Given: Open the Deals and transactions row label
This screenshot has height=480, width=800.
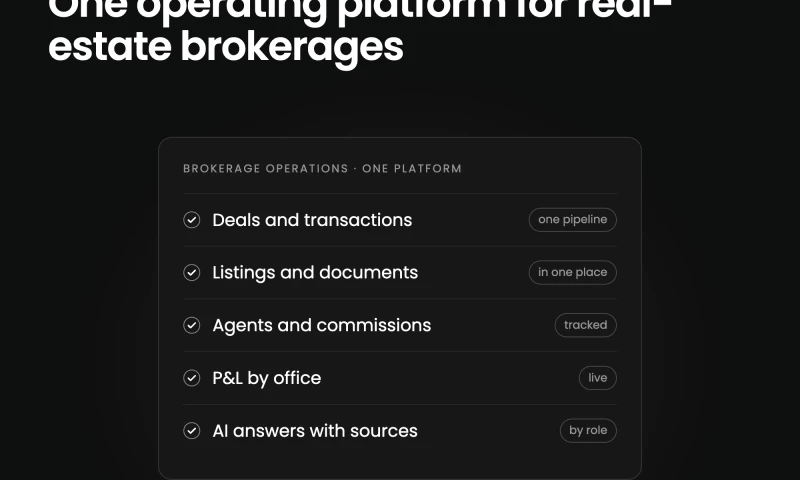Looking at the screenshot, I should (312, 220).
